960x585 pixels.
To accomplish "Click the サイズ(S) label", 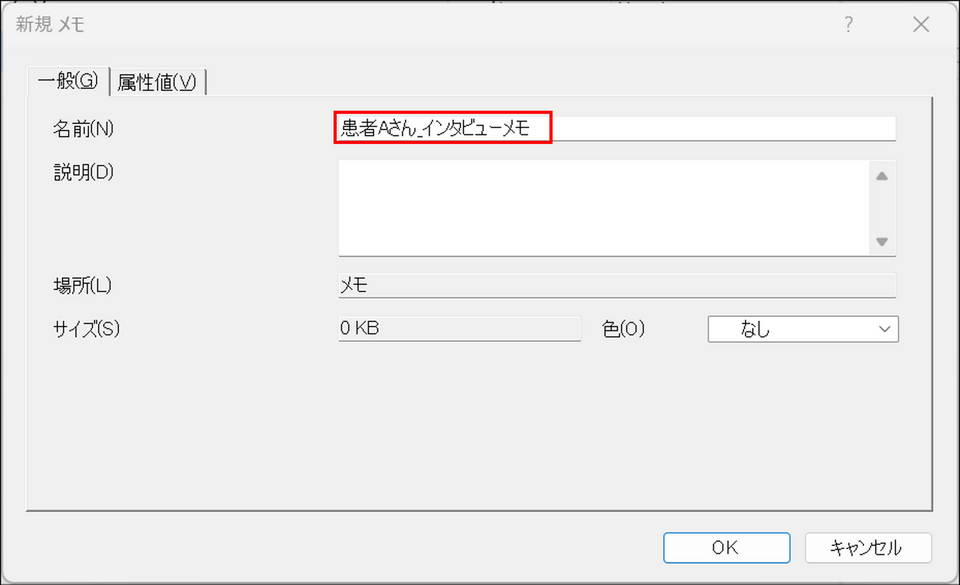I will [x=86, y=328].
